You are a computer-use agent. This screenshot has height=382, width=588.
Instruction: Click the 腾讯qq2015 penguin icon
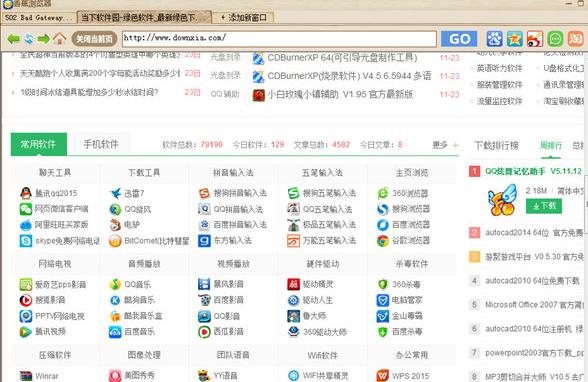pyautogui.click(x=26, y=193)
